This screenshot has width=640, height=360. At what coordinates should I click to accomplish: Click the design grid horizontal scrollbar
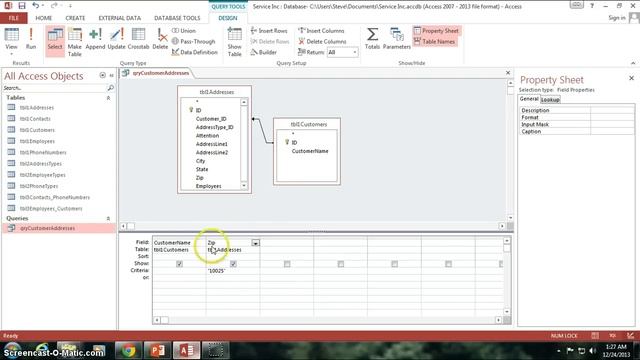pyautogui.click(x=327, y=320)
